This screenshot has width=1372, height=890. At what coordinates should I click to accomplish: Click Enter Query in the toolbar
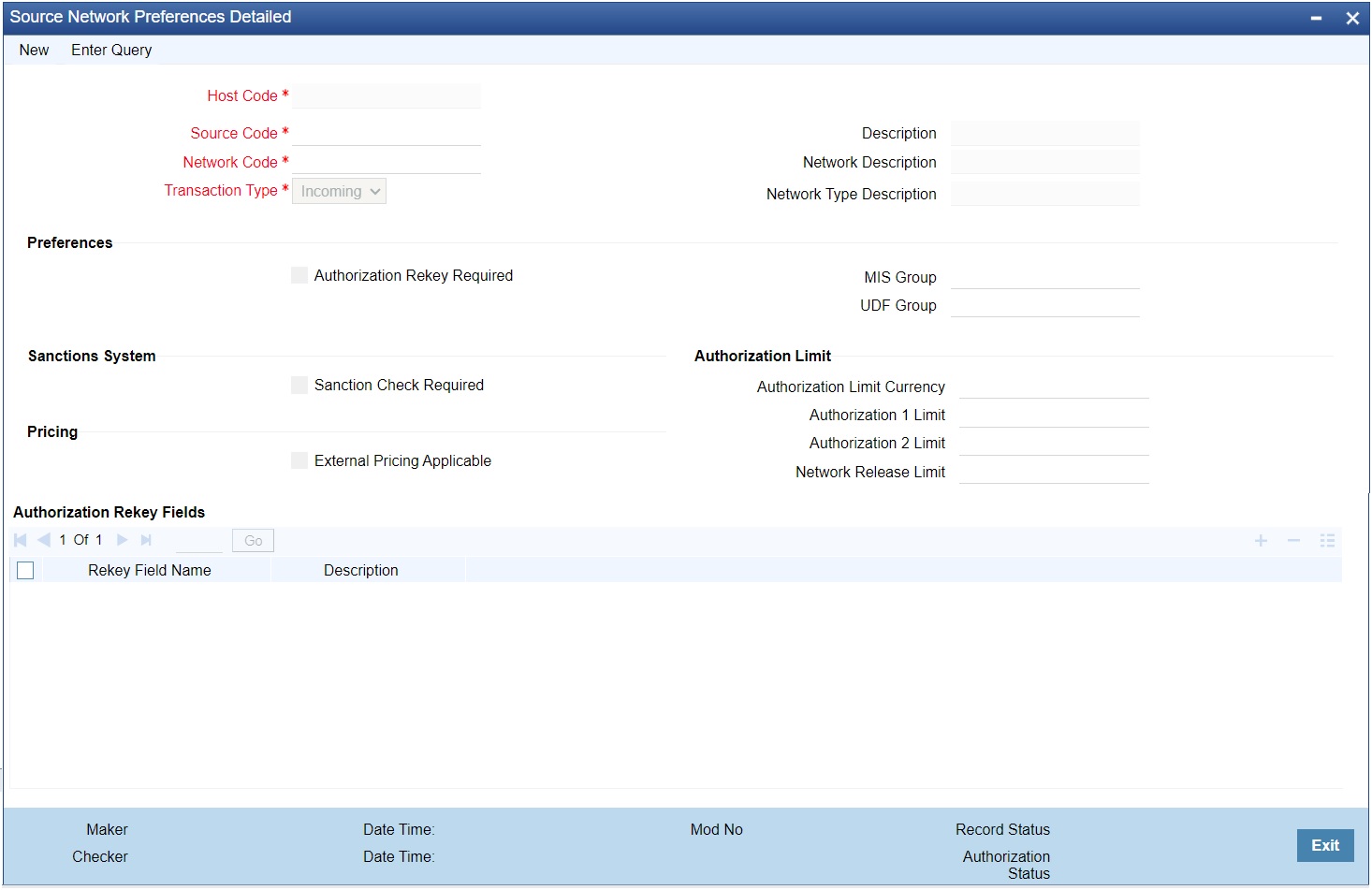111,50
